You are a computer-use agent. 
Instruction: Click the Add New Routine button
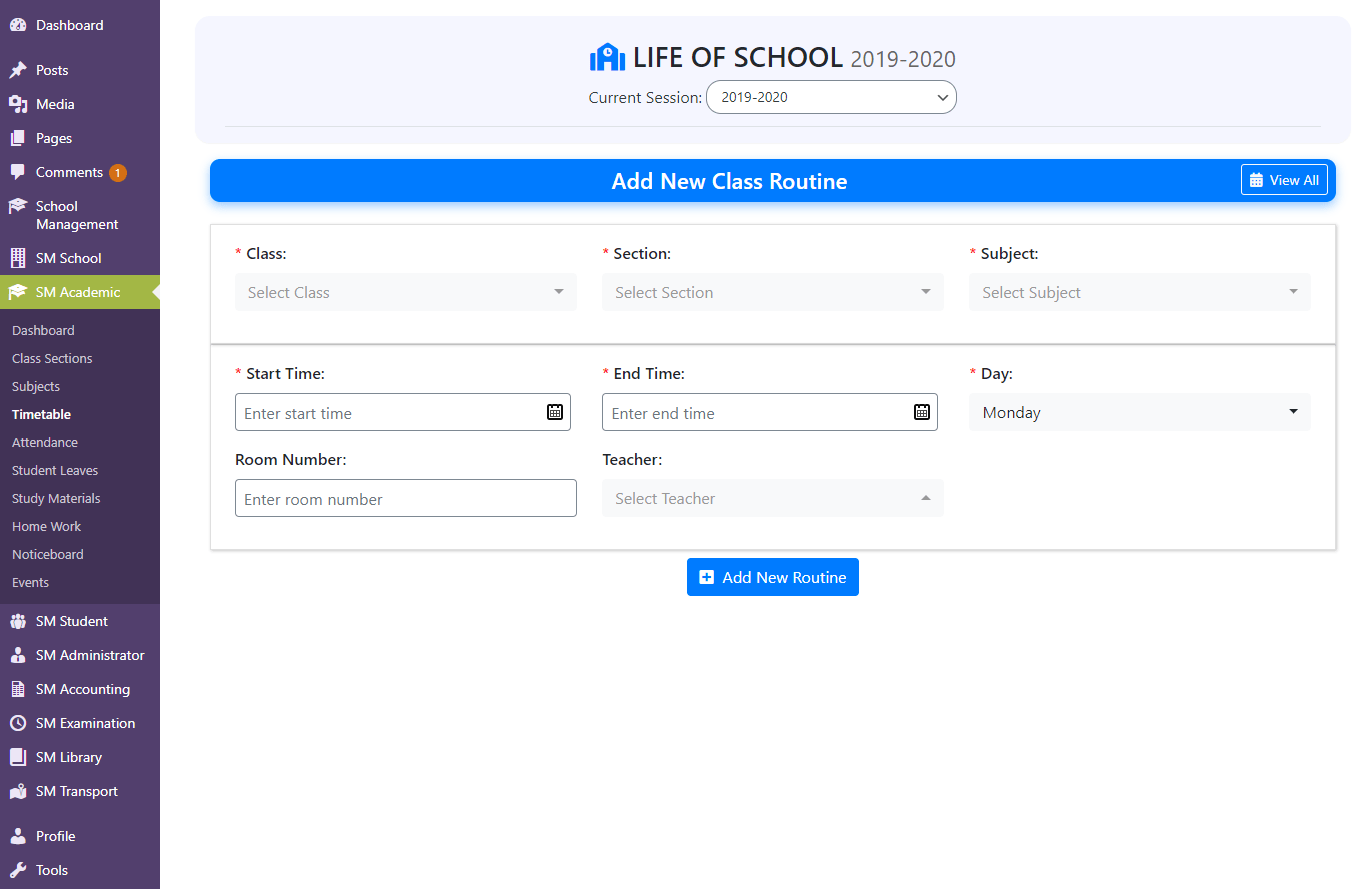pos(773,577)
